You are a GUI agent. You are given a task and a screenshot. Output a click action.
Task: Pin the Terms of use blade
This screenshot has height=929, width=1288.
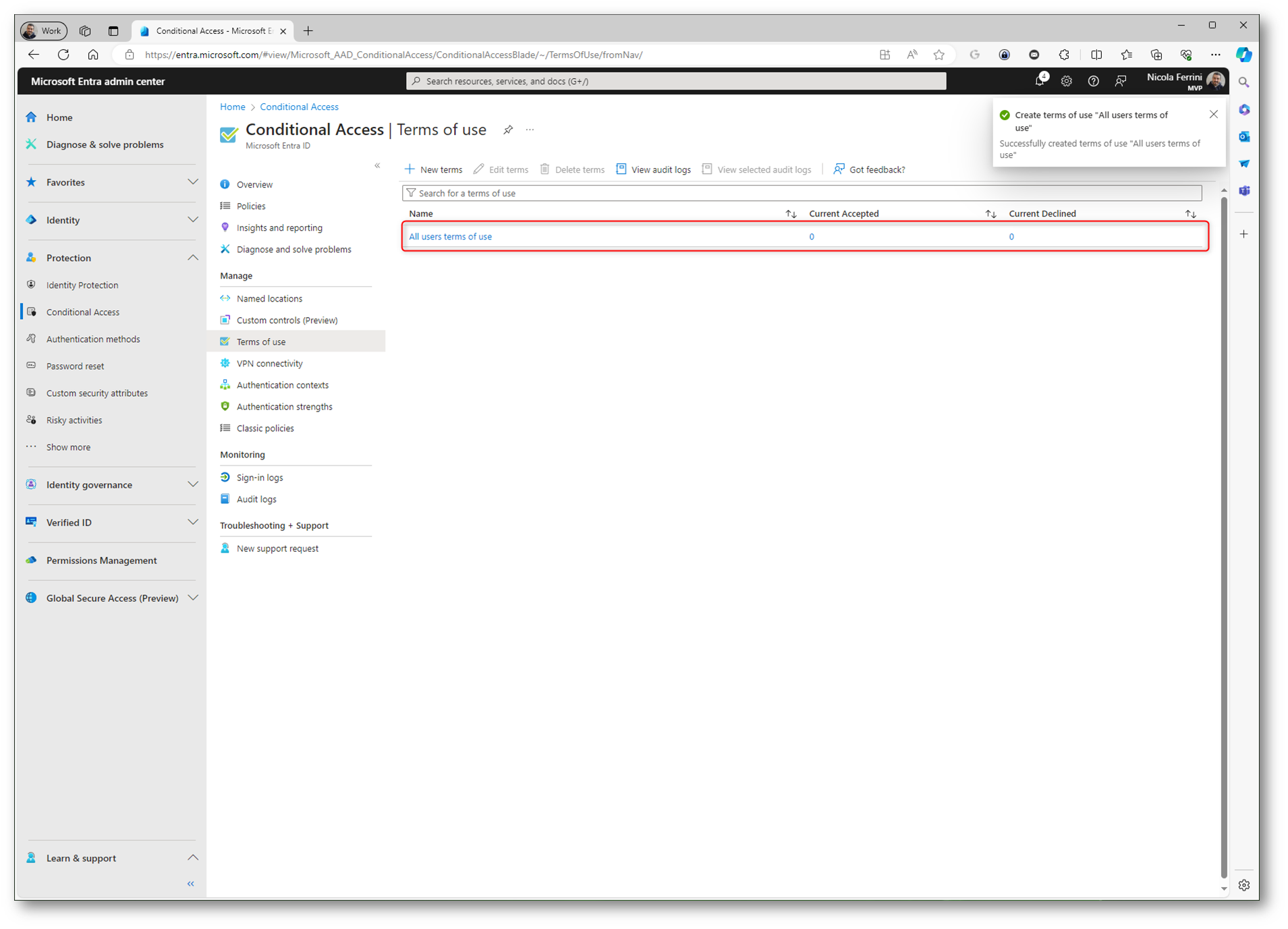[x=508, y=130]
